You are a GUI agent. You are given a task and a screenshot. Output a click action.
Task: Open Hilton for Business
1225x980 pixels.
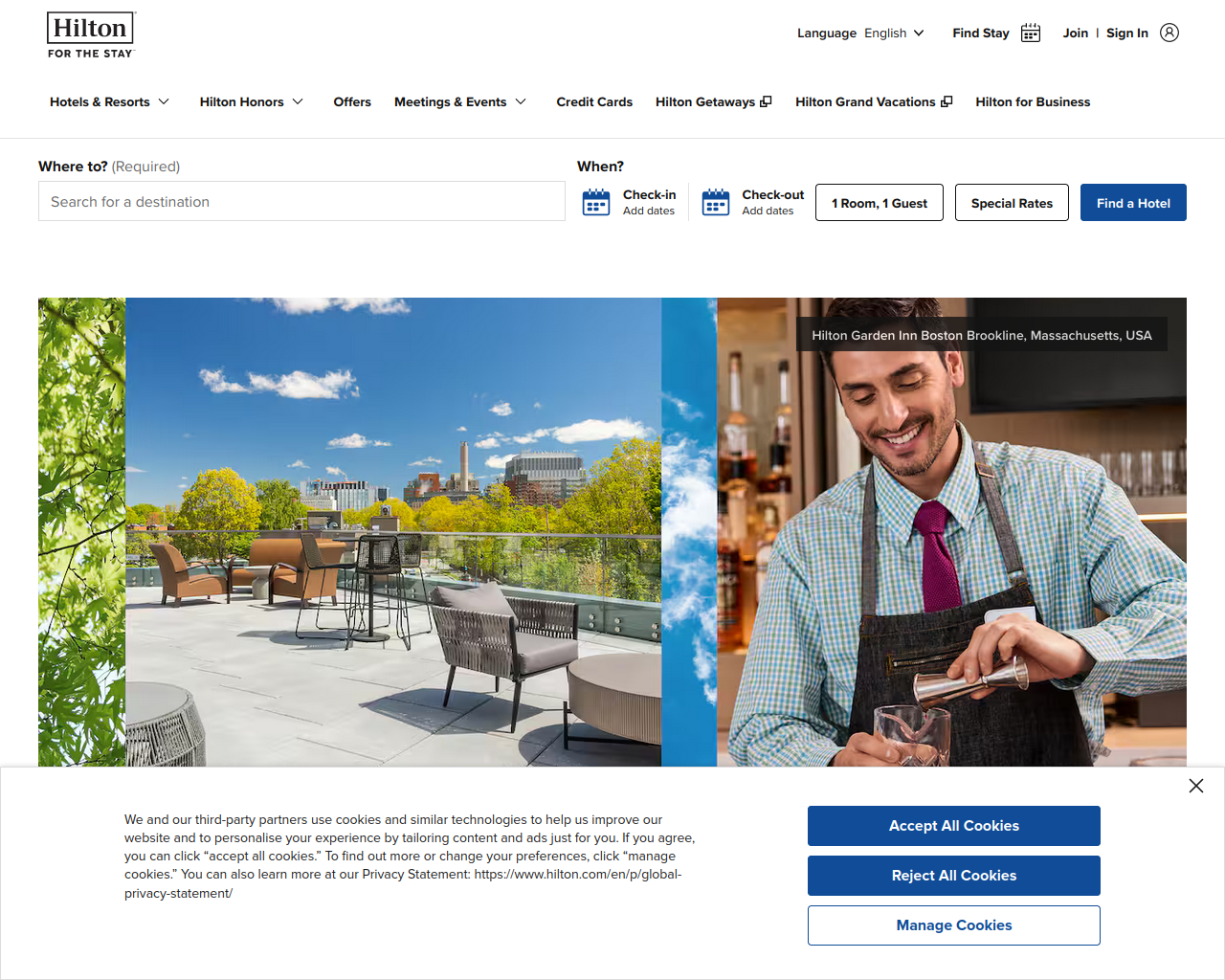click(1033, 101)
